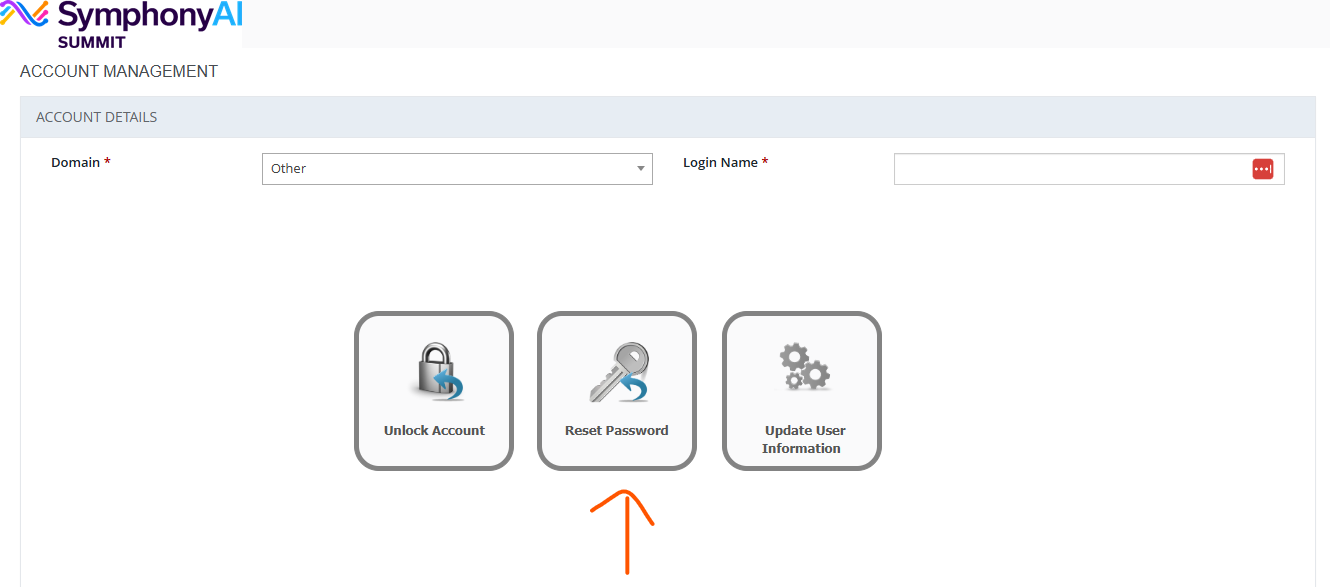Click the gears icon for Update User Information

[804, 367]
